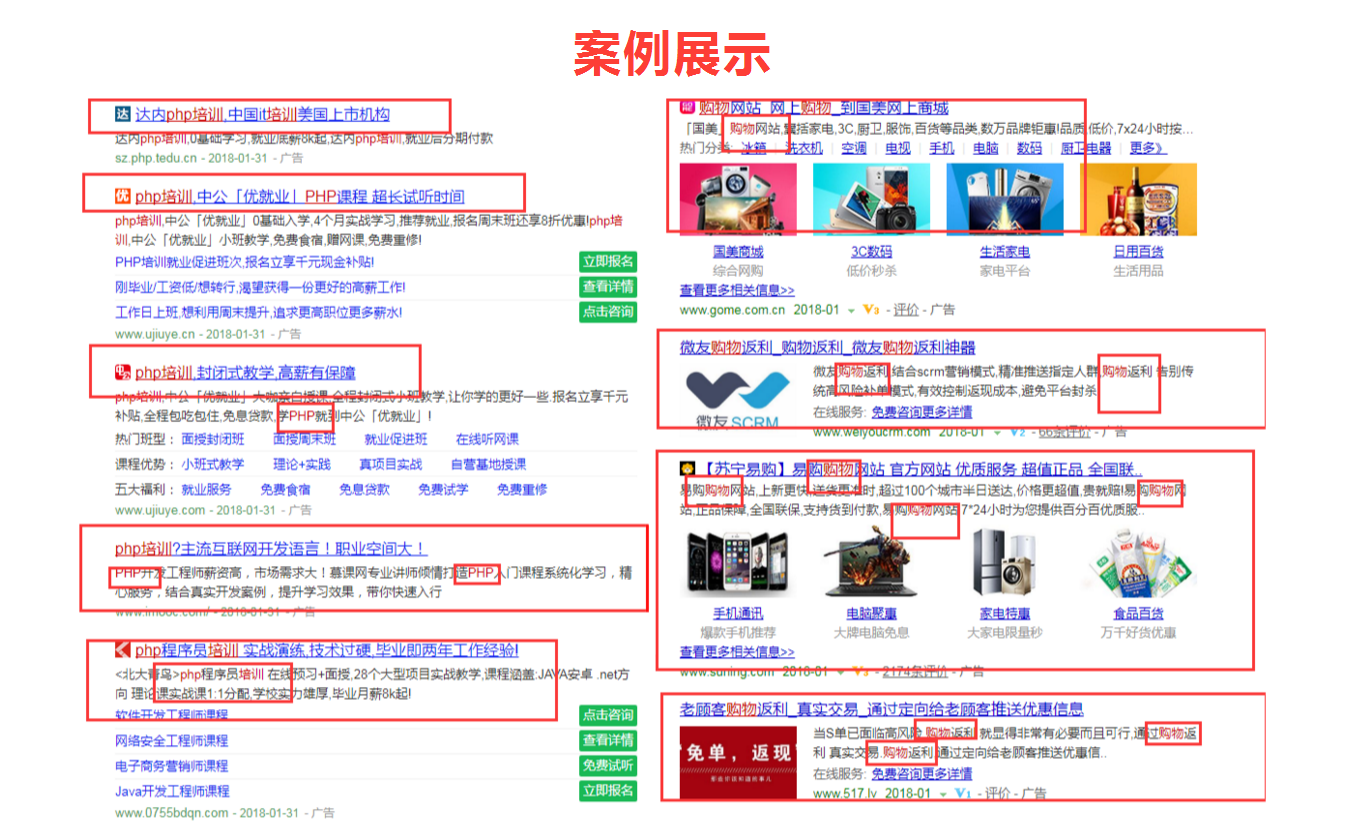The width and height of the screenshot is (1371, 825).
Task: Open 微友购物返利神器 result title
Action: (828, 347)
